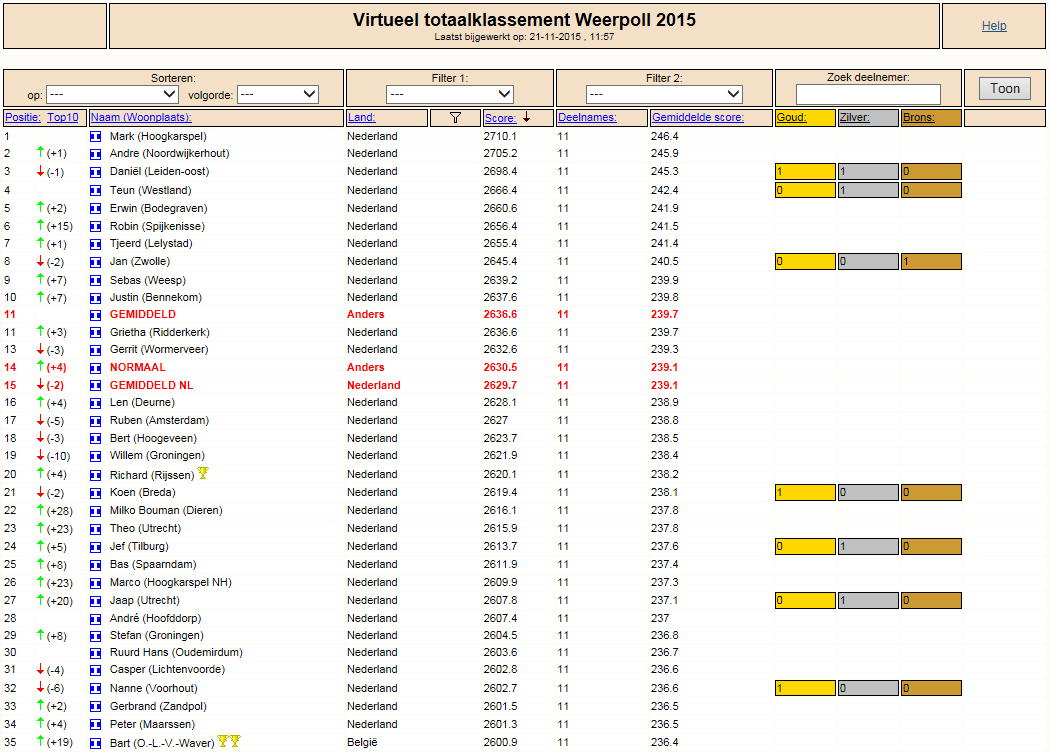The width and height of the screenshot is (1050, 752).
Task: Click blue icon beside Milko Bouman (Dieren)
Action: [96, 511]
